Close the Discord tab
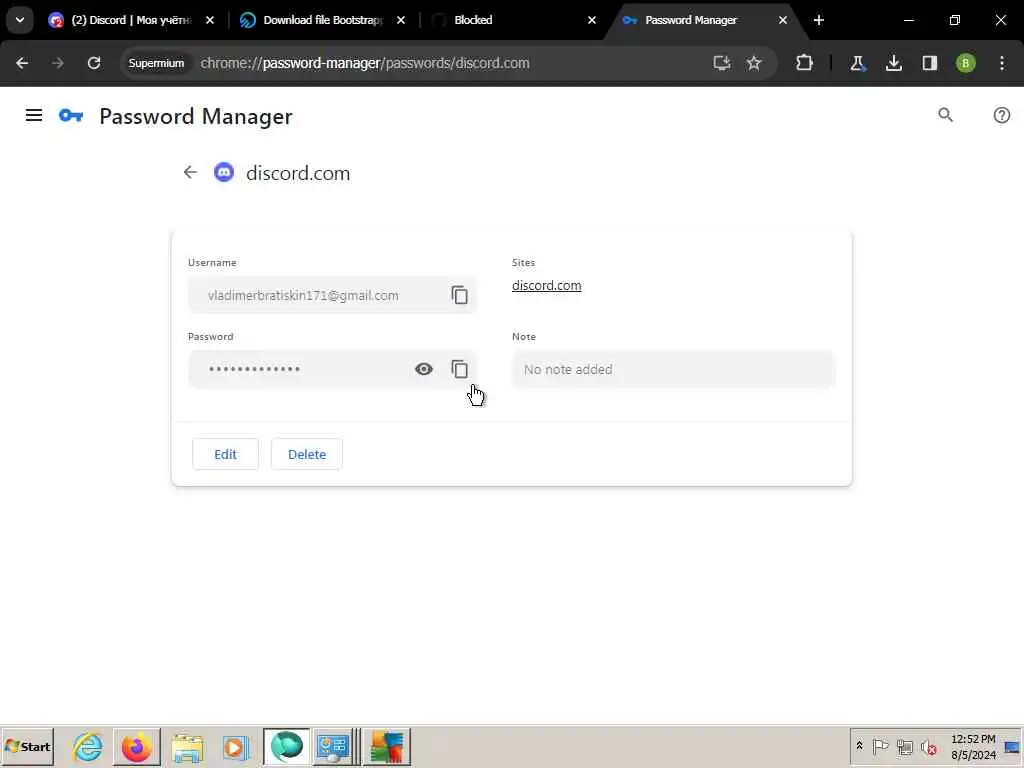 click(210, 20)
